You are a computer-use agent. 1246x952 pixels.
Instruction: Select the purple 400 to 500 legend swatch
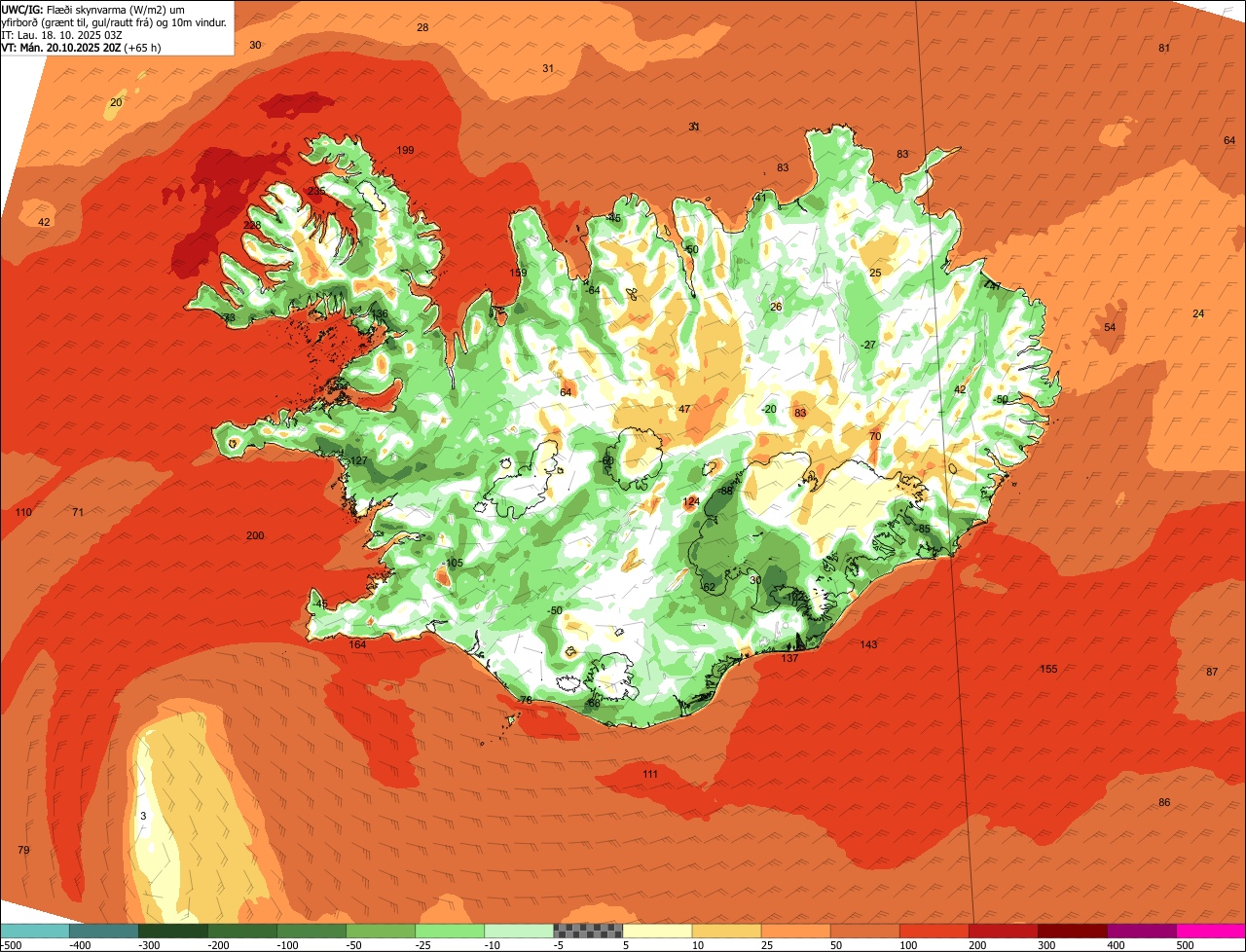[x=1141, y=931]
